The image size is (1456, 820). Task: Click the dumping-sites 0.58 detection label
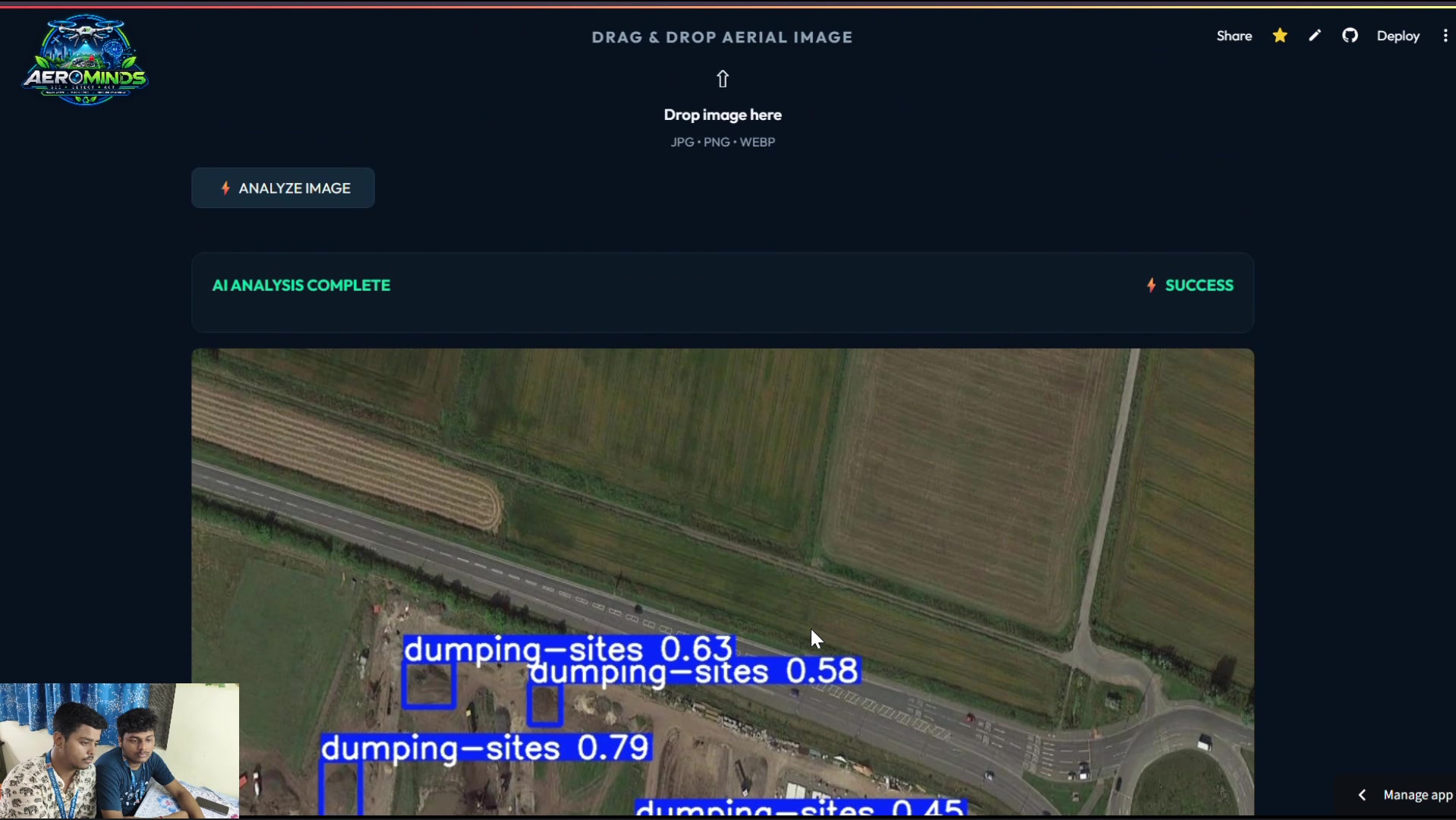pyautogui.click(x=695, y=671)
